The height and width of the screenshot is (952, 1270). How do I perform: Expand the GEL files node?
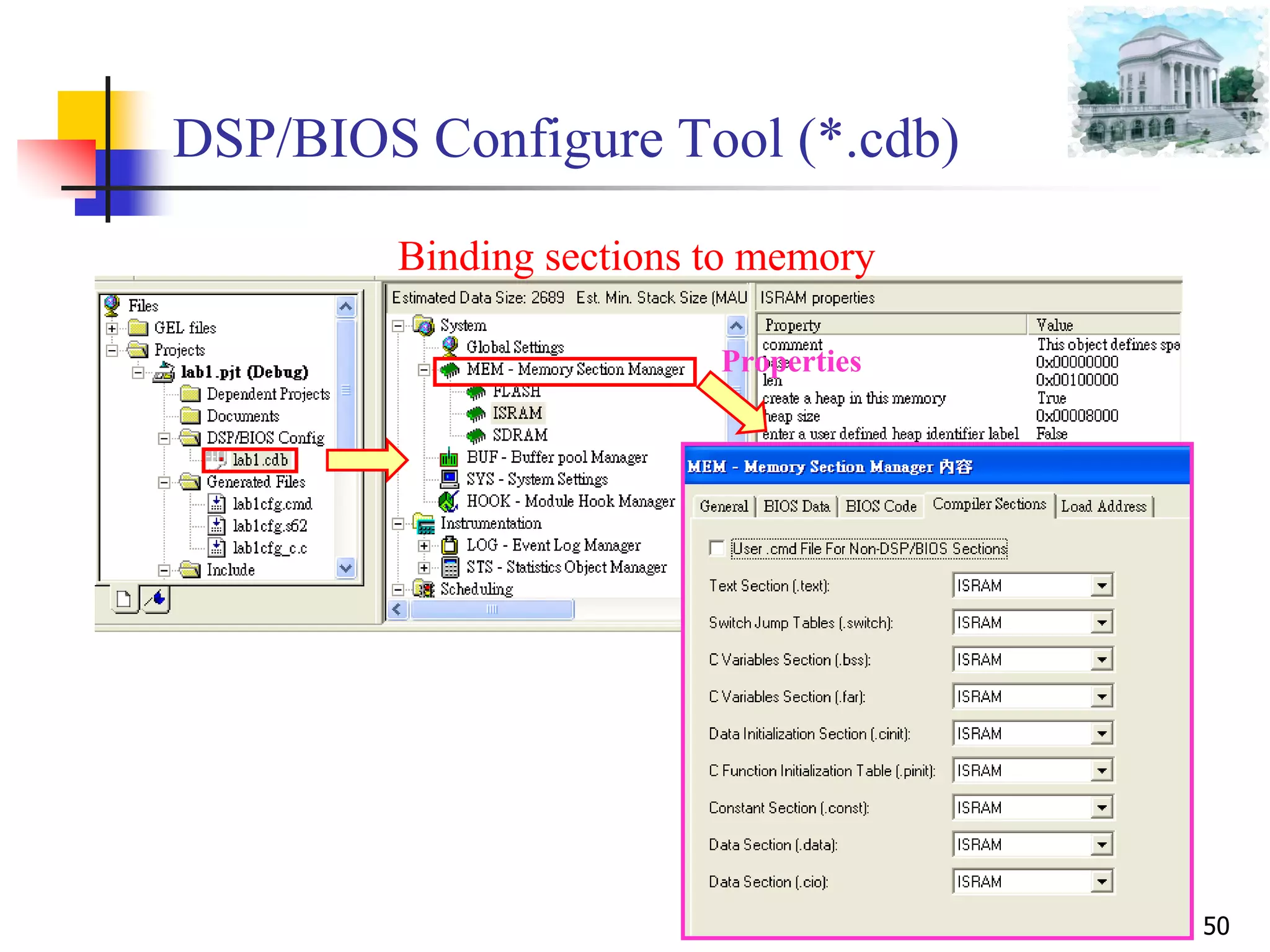(x=112, y=328)
